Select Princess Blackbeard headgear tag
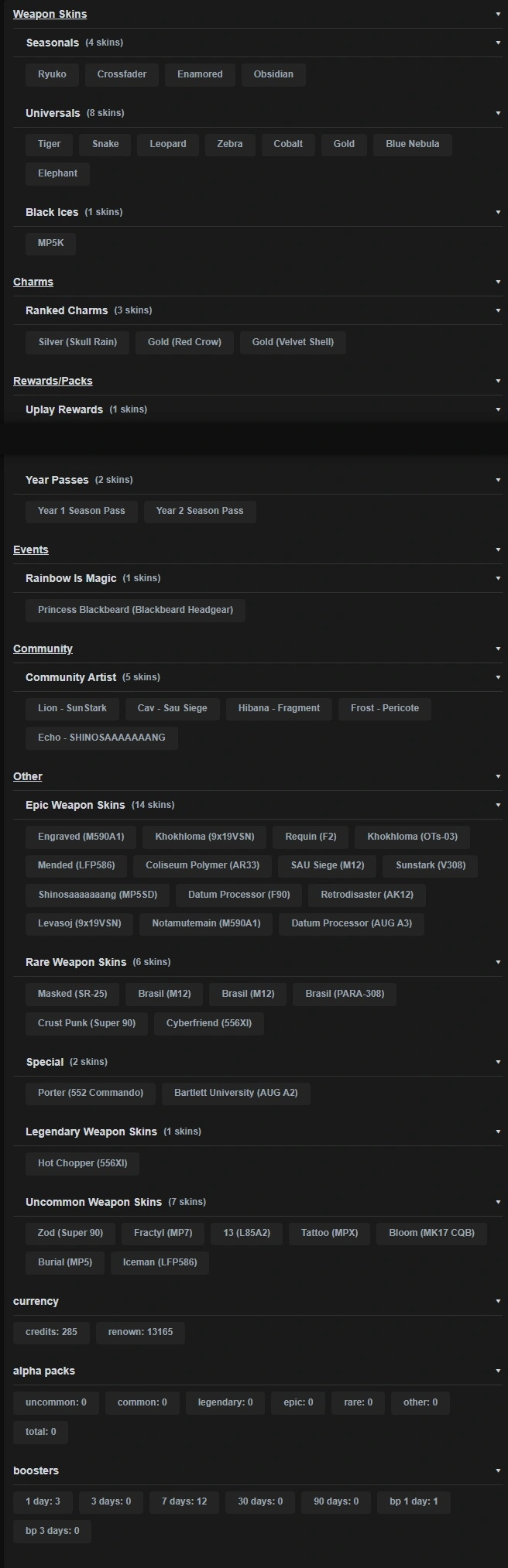The width and height of the screenshot is (508, 1568). point(136,610)
